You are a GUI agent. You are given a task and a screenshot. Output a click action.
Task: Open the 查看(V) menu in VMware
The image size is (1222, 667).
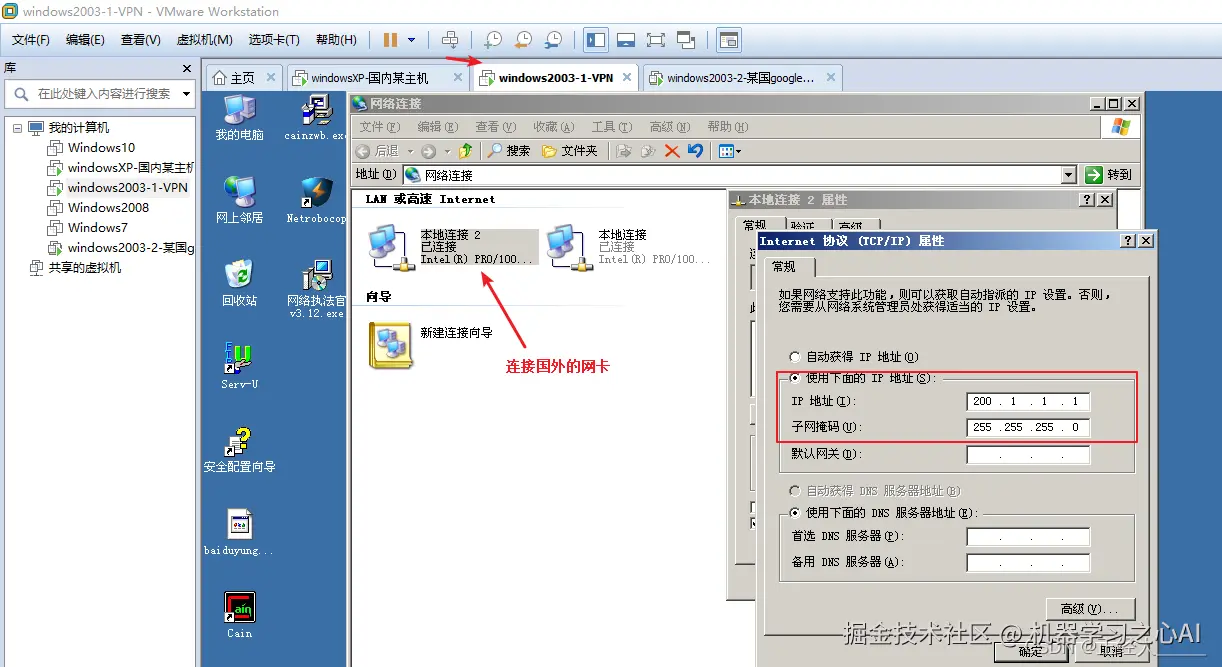click(141, 40)
